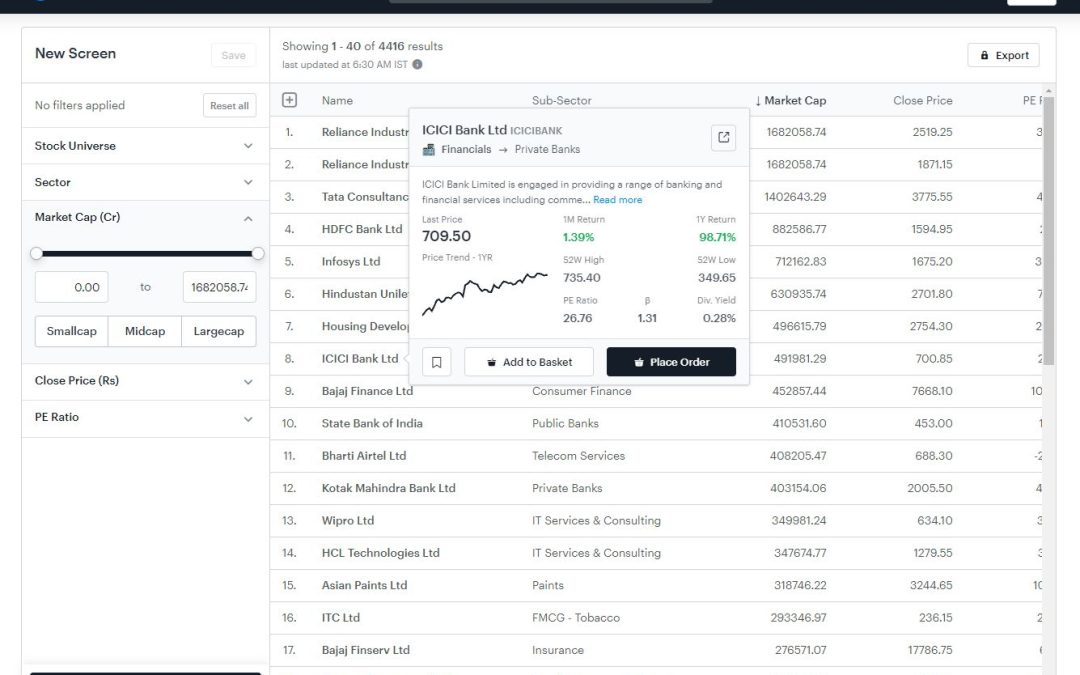Click the ICICIBANK ticker symbol in popup

536,131
